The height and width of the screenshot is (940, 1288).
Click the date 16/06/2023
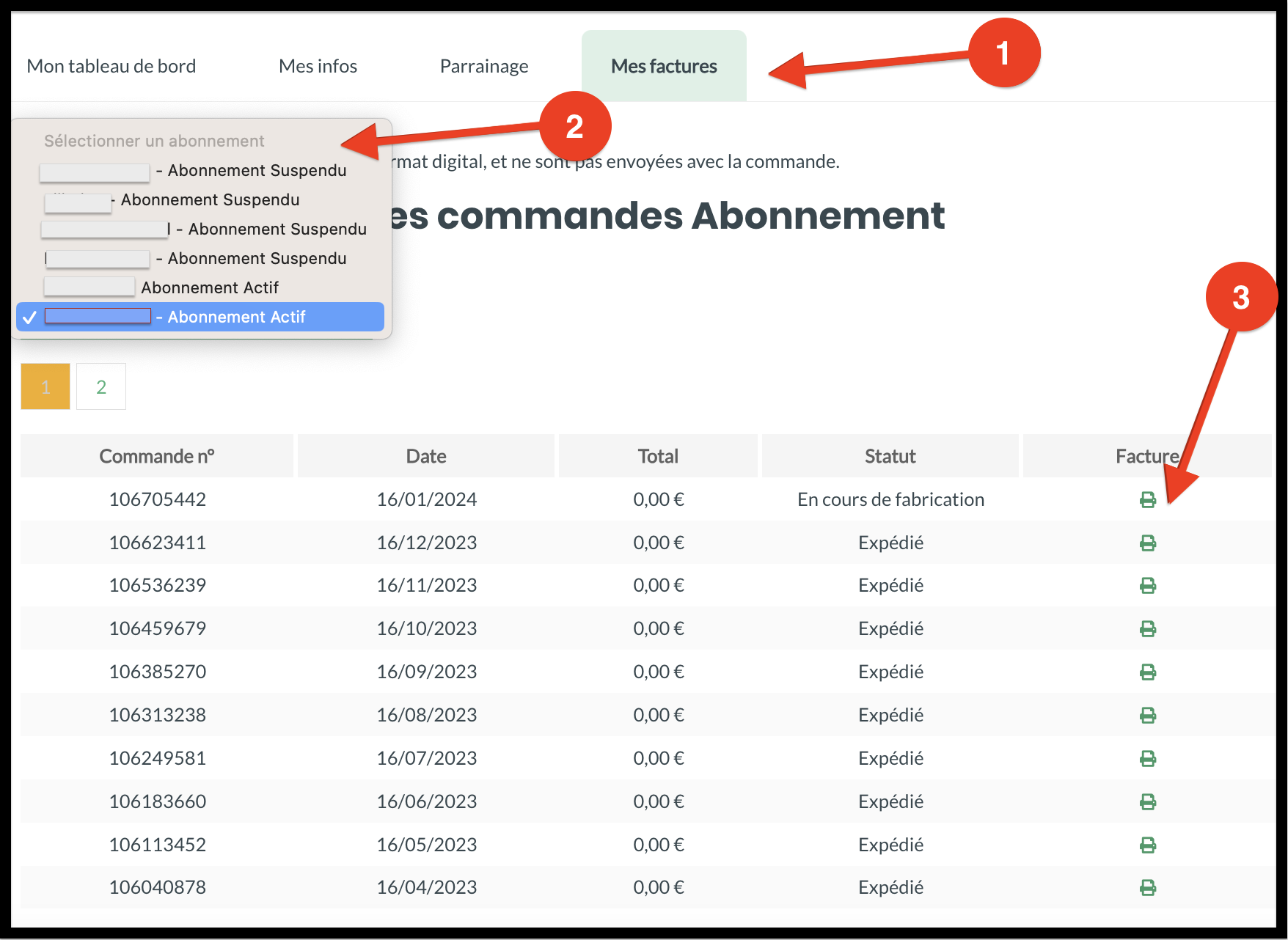point(427,801)
